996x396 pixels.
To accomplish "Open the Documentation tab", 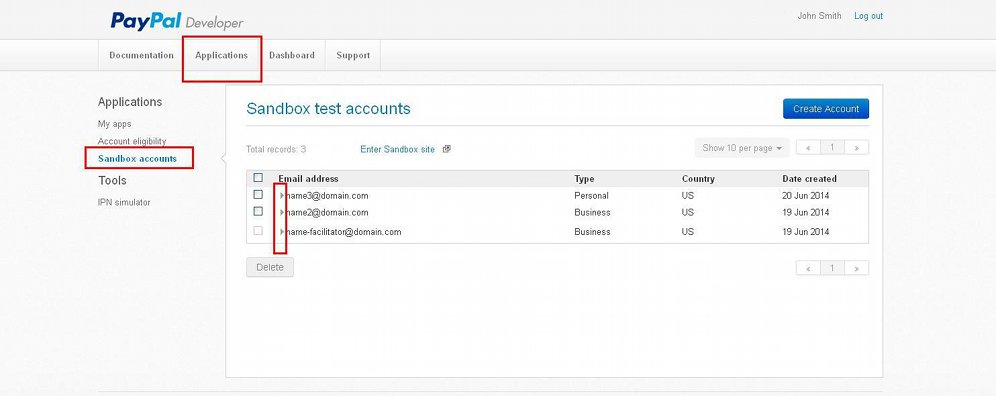I will (x=141, y=55).
